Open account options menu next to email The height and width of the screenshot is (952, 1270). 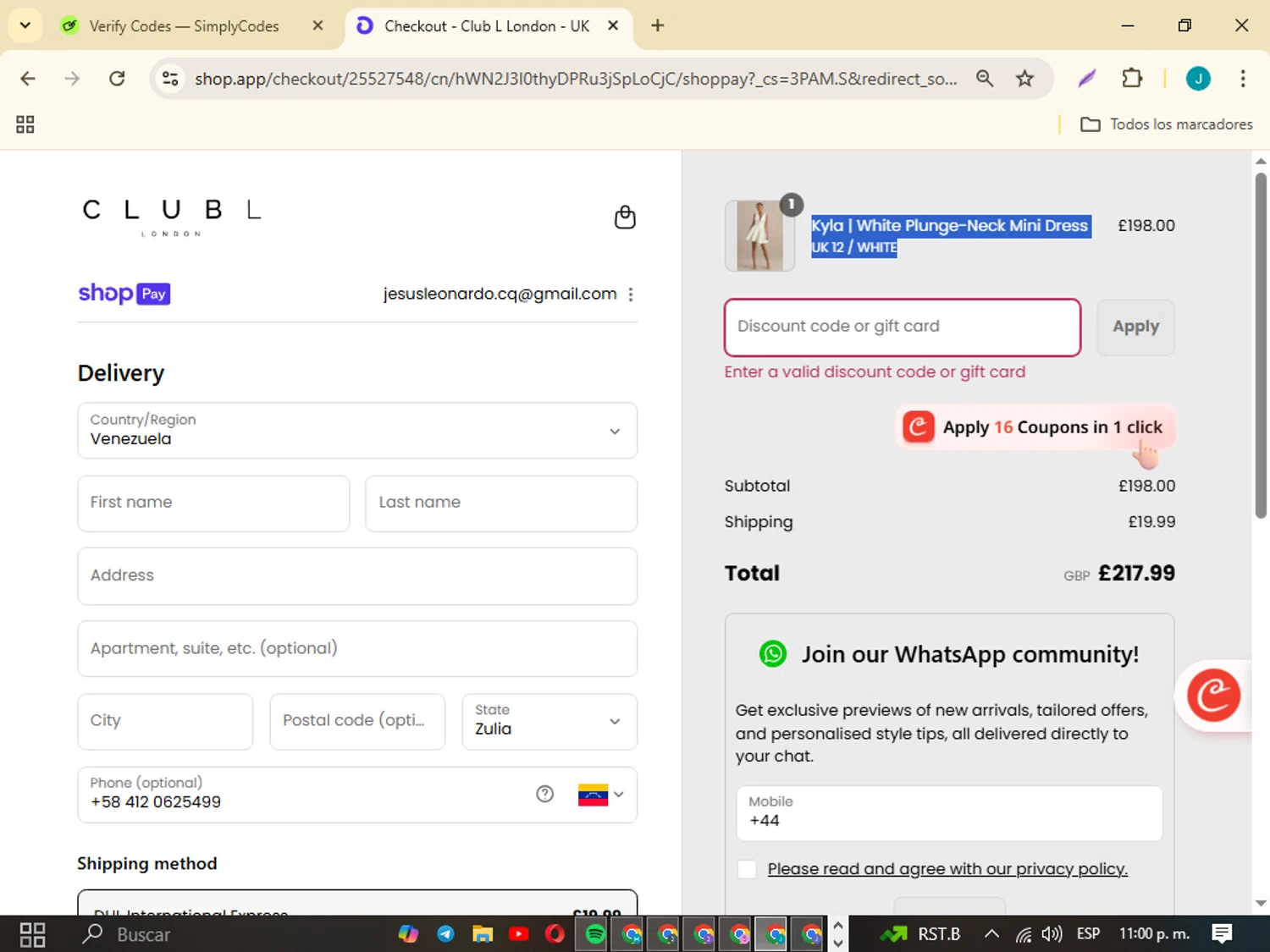pos(631,294)
